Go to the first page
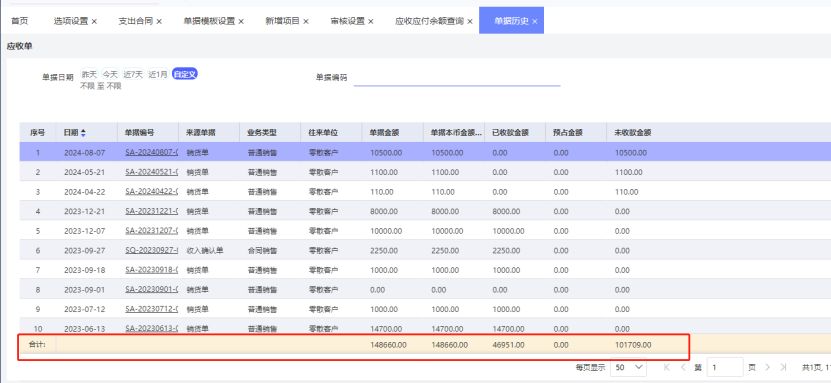Screen dimensions: 831x383 click(667, 367)
